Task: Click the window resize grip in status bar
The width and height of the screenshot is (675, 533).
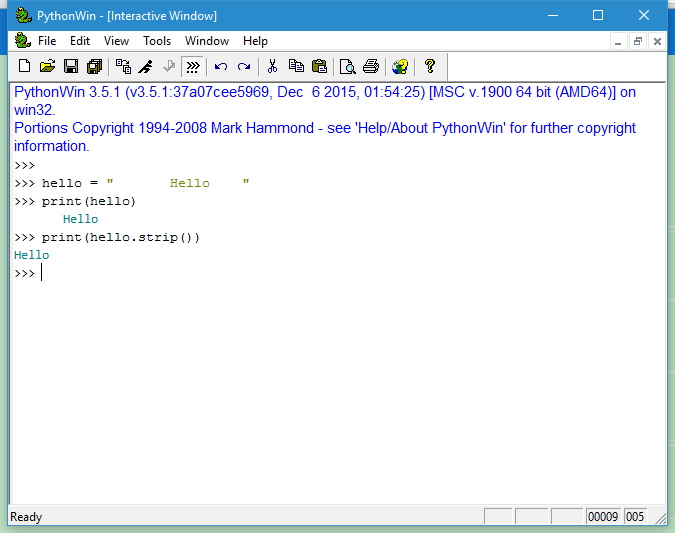Action: point(660,518)
